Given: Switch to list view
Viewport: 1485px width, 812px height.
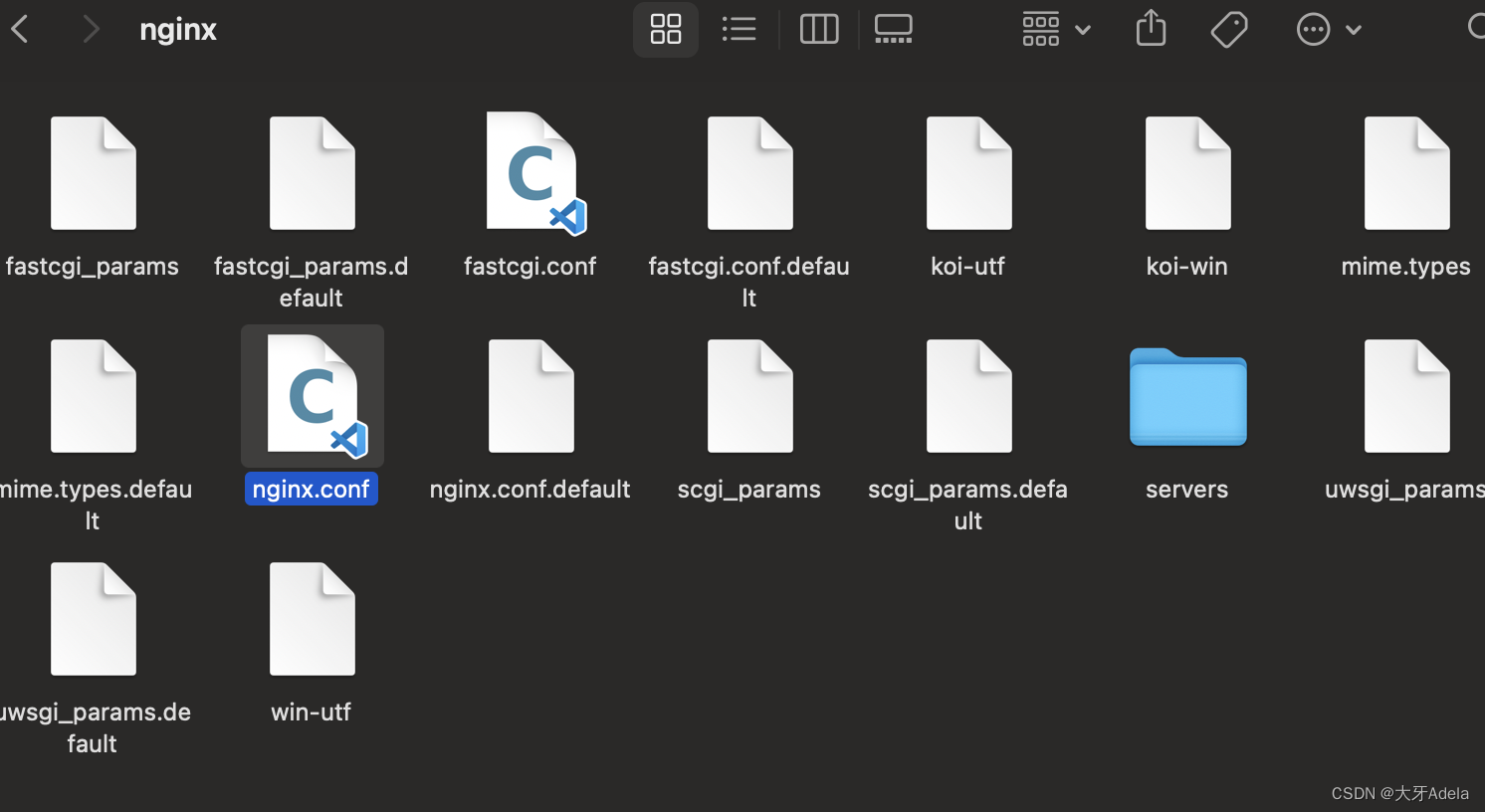Looking at the screenshot, I should [x=740, y=29].
